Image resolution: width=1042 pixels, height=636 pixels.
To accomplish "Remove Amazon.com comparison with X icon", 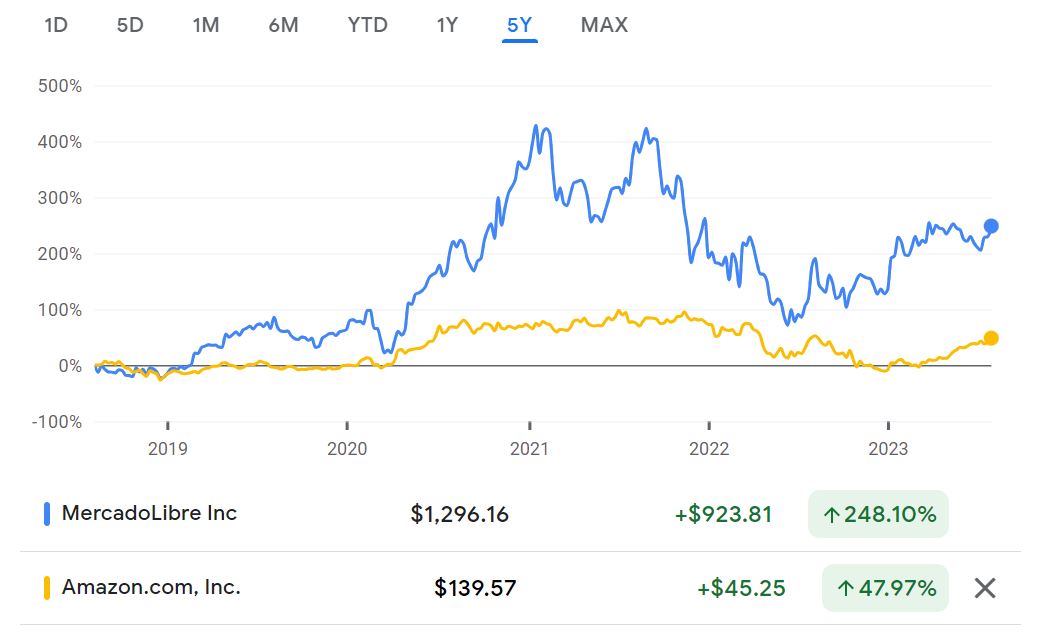I will coord(985,588).
